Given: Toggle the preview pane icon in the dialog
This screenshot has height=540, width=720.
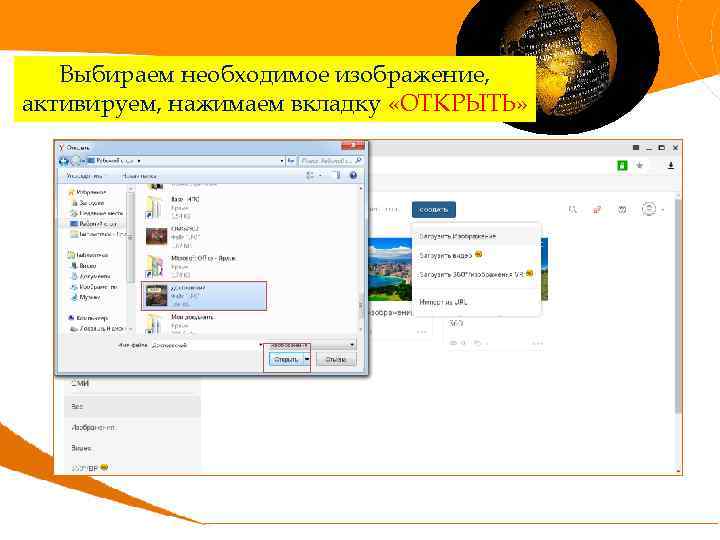Looking at the screenshot, I should pos(337,175).
